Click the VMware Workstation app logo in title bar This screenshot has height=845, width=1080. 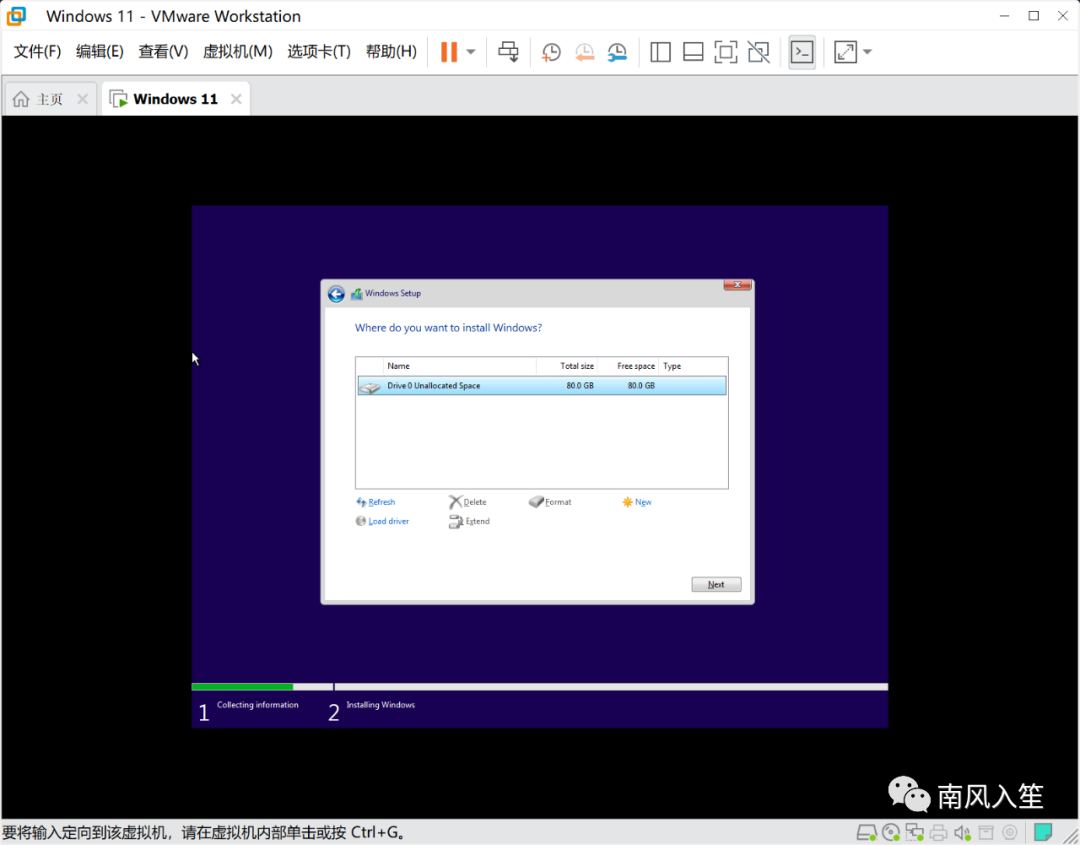tap(17, 16)
